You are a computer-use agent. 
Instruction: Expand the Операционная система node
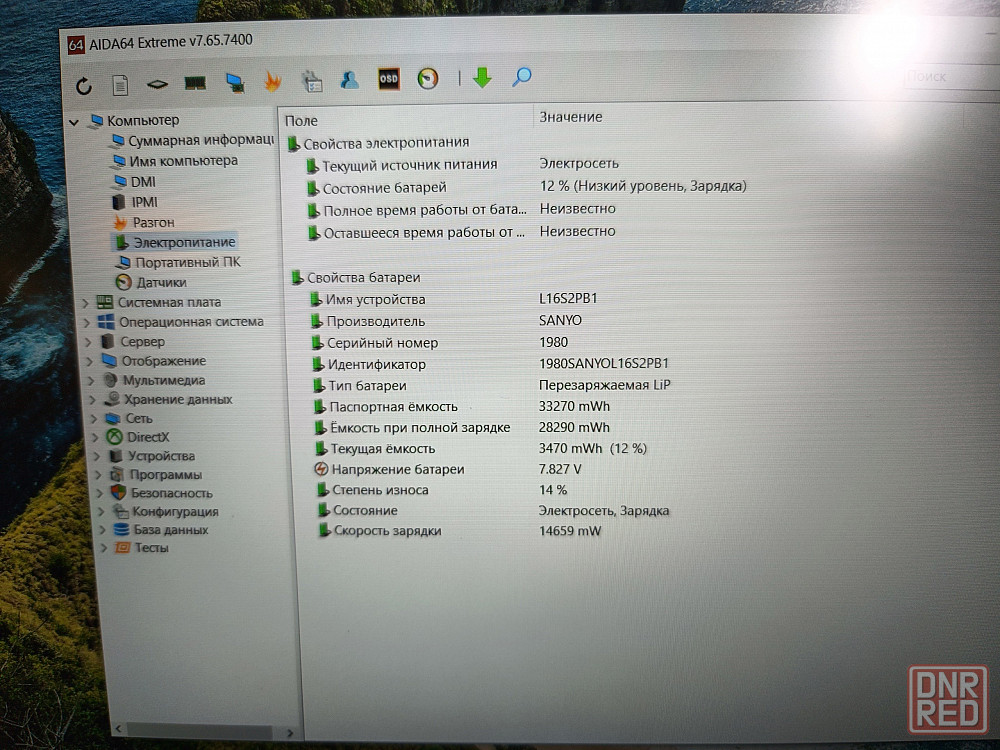click(87, 323)
